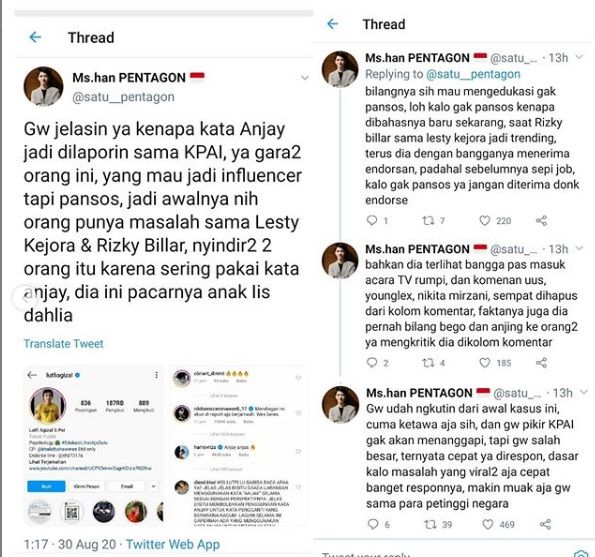Open Ms.han PENTAGON avatar on main tweet
This screenshot has height=557, width=595.
(x=44, y=87)
